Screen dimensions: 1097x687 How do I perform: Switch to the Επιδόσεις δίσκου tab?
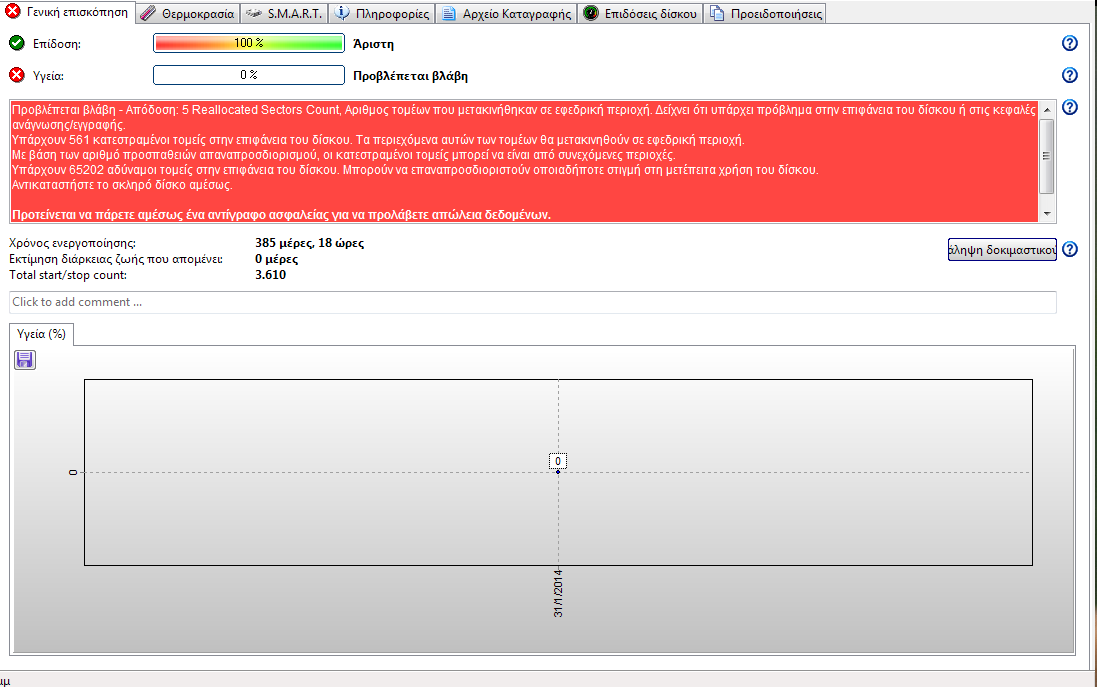click(x=640, y=13)
